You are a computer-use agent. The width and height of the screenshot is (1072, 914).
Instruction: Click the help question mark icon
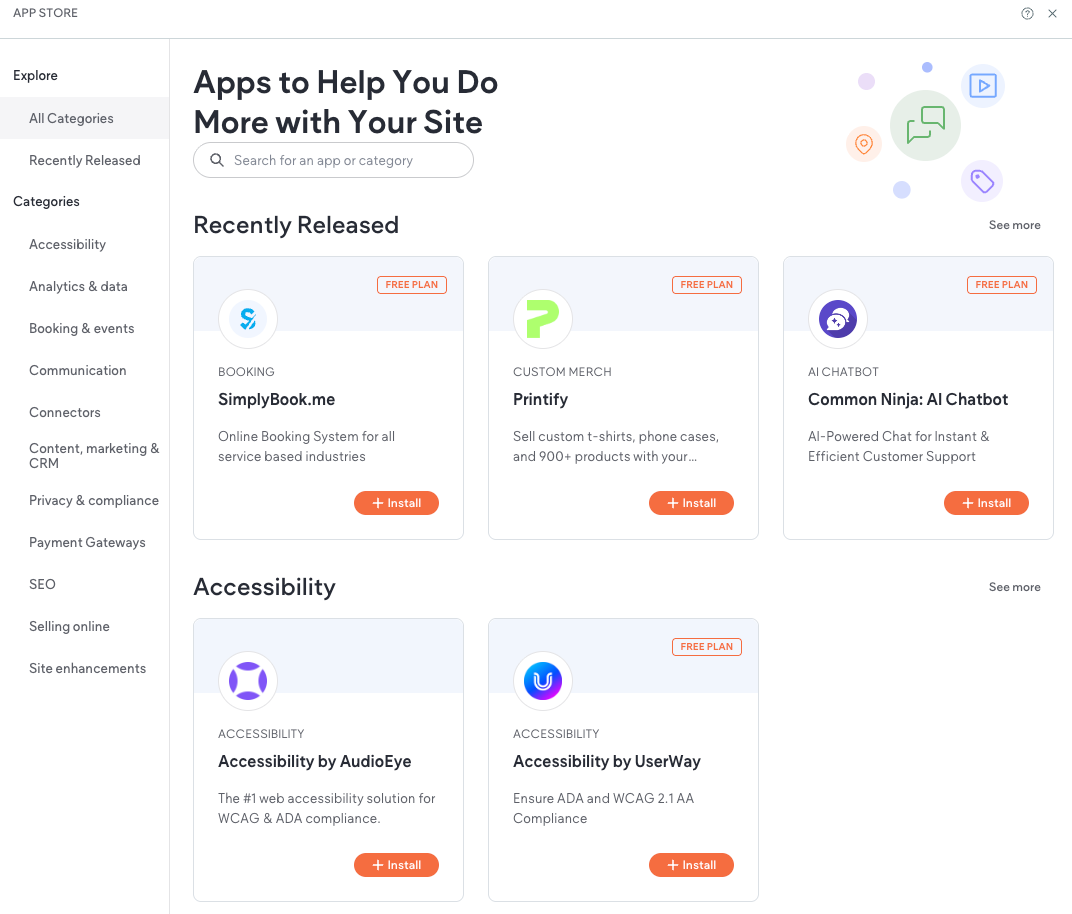point(1027,14)
